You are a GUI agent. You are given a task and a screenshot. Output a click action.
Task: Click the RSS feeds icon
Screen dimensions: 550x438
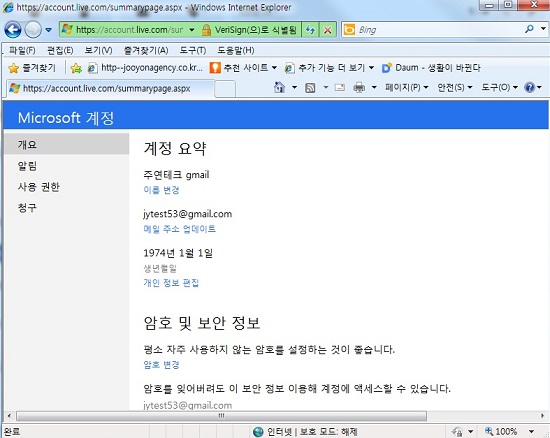pyautogui.click(x=310, y=87)
